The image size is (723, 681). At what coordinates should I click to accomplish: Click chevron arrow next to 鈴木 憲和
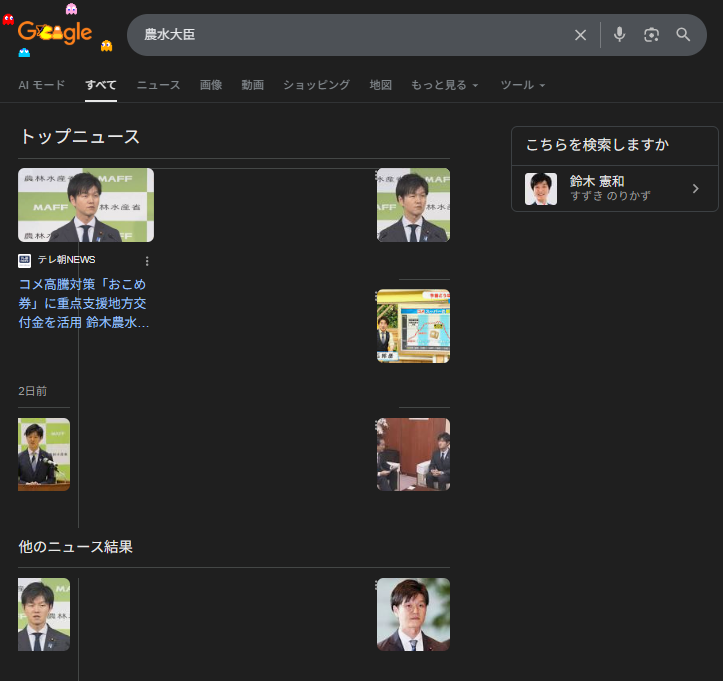click(x=695, y=189)
